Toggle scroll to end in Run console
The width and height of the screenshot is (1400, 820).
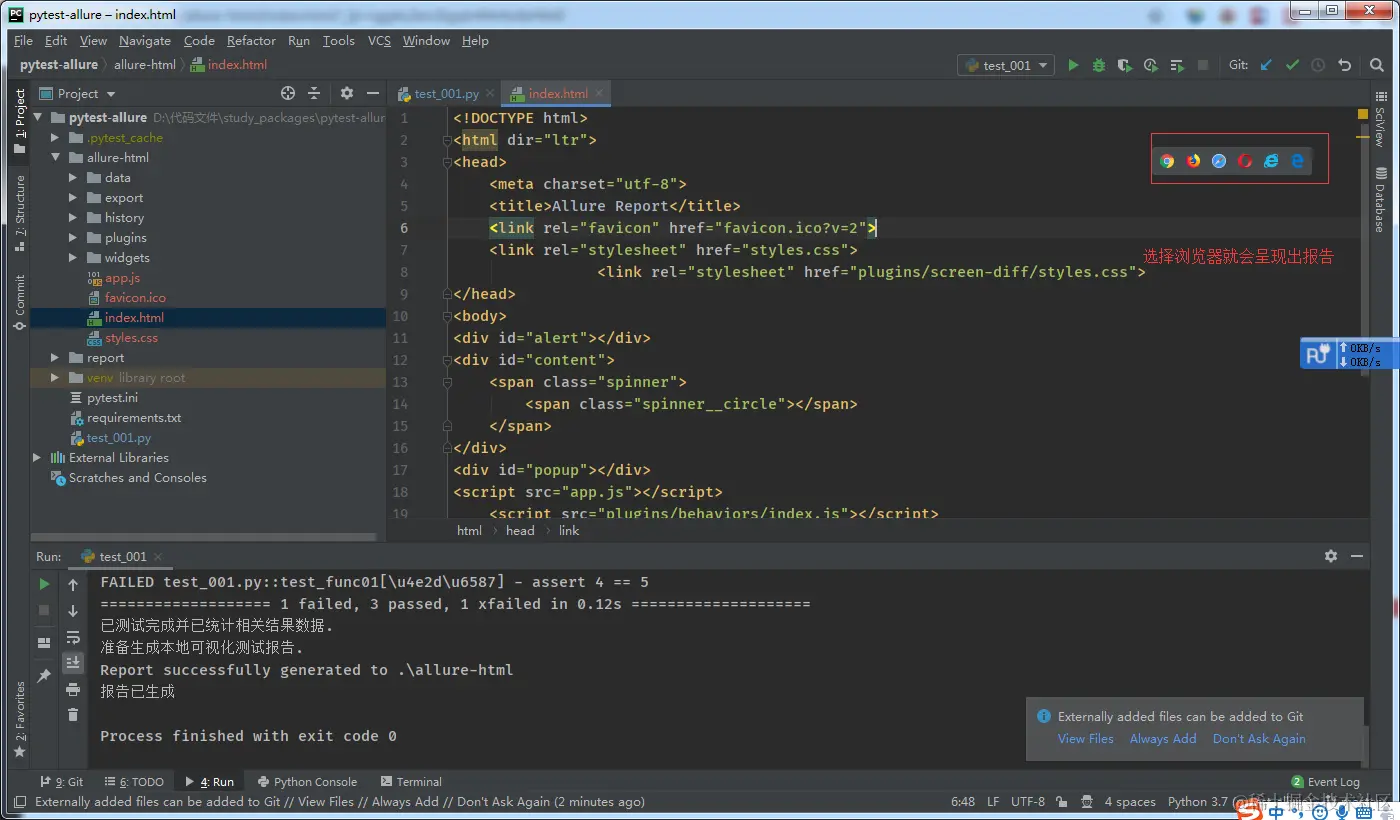pyautogui.click(x=73, y=663)
